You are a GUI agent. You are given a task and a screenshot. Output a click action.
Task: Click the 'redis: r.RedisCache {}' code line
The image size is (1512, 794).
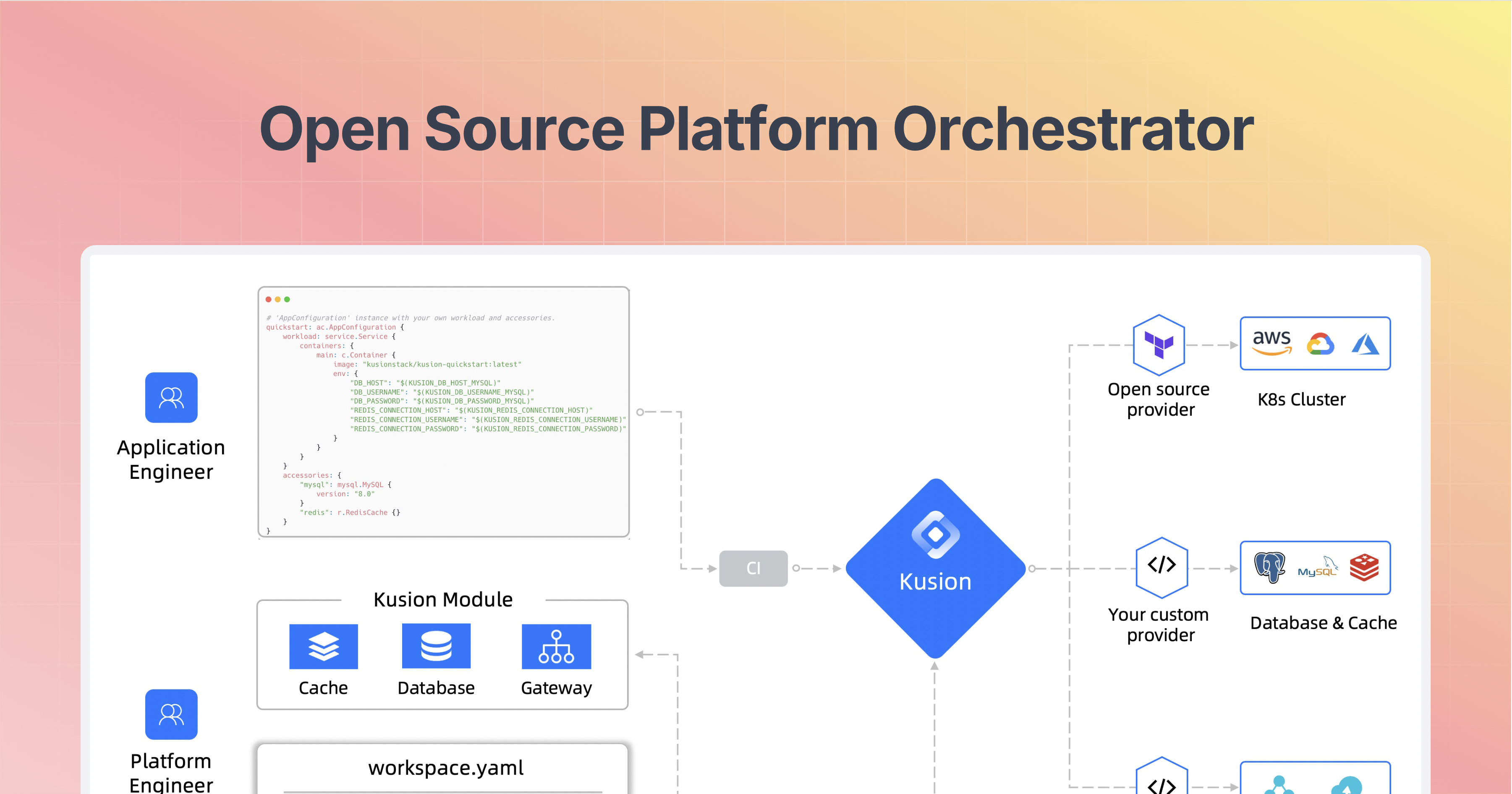350,512
